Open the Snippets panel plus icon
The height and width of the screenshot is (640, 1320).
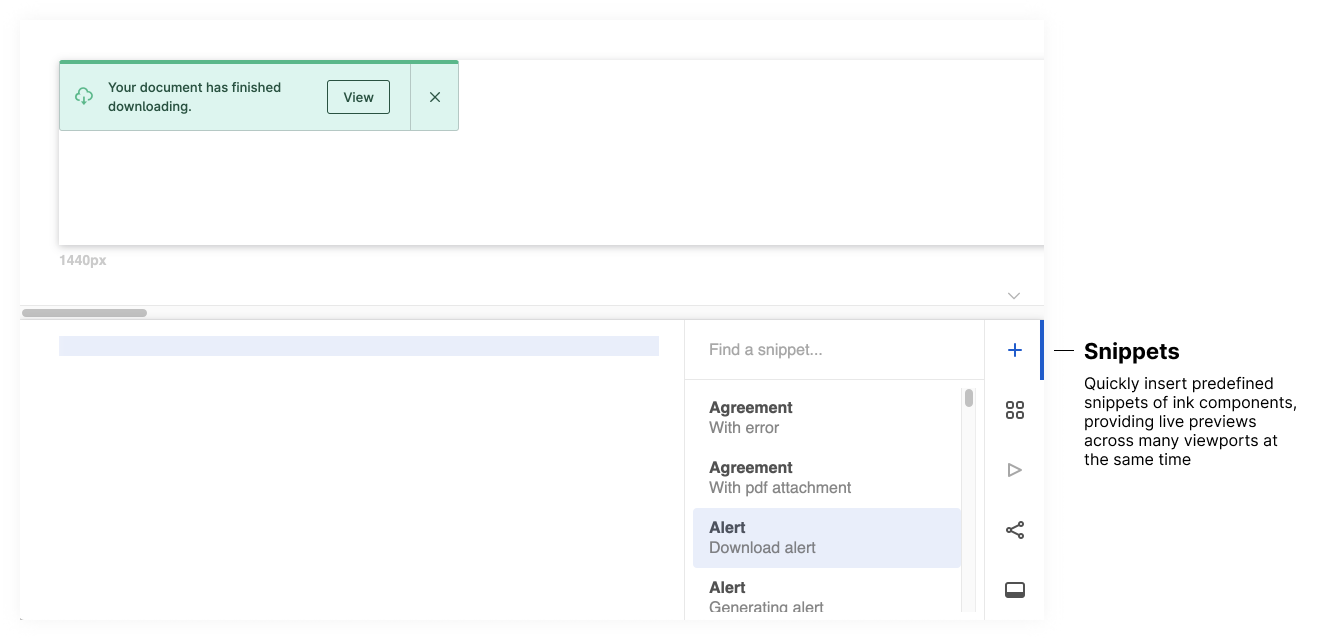tap(1014, 350)
